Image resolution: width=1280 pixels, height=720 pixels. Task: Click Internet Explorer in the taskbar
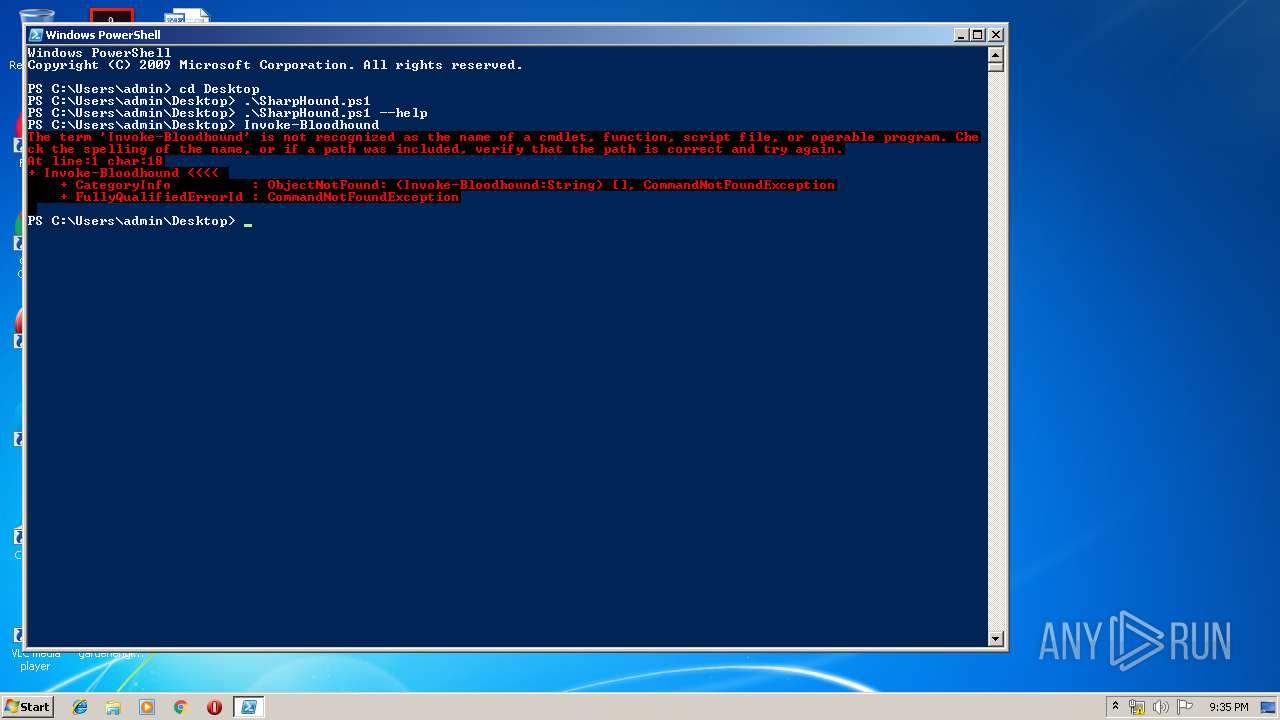coord(80,707)
